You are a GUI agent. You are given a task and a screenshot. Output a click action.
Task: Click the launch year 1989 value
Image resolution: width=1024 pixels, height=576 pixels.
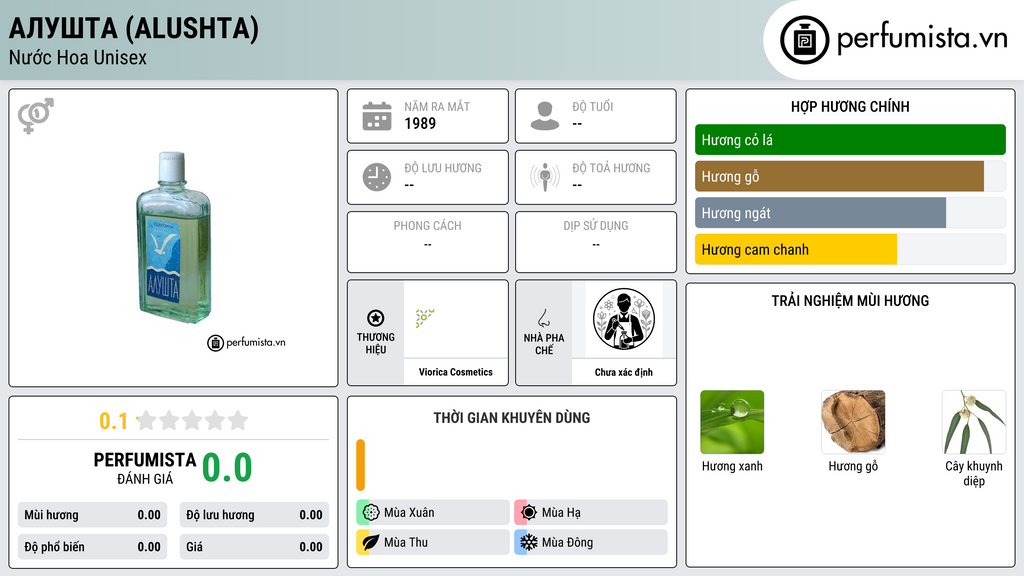pyautogui.click(x=420, y=123)
